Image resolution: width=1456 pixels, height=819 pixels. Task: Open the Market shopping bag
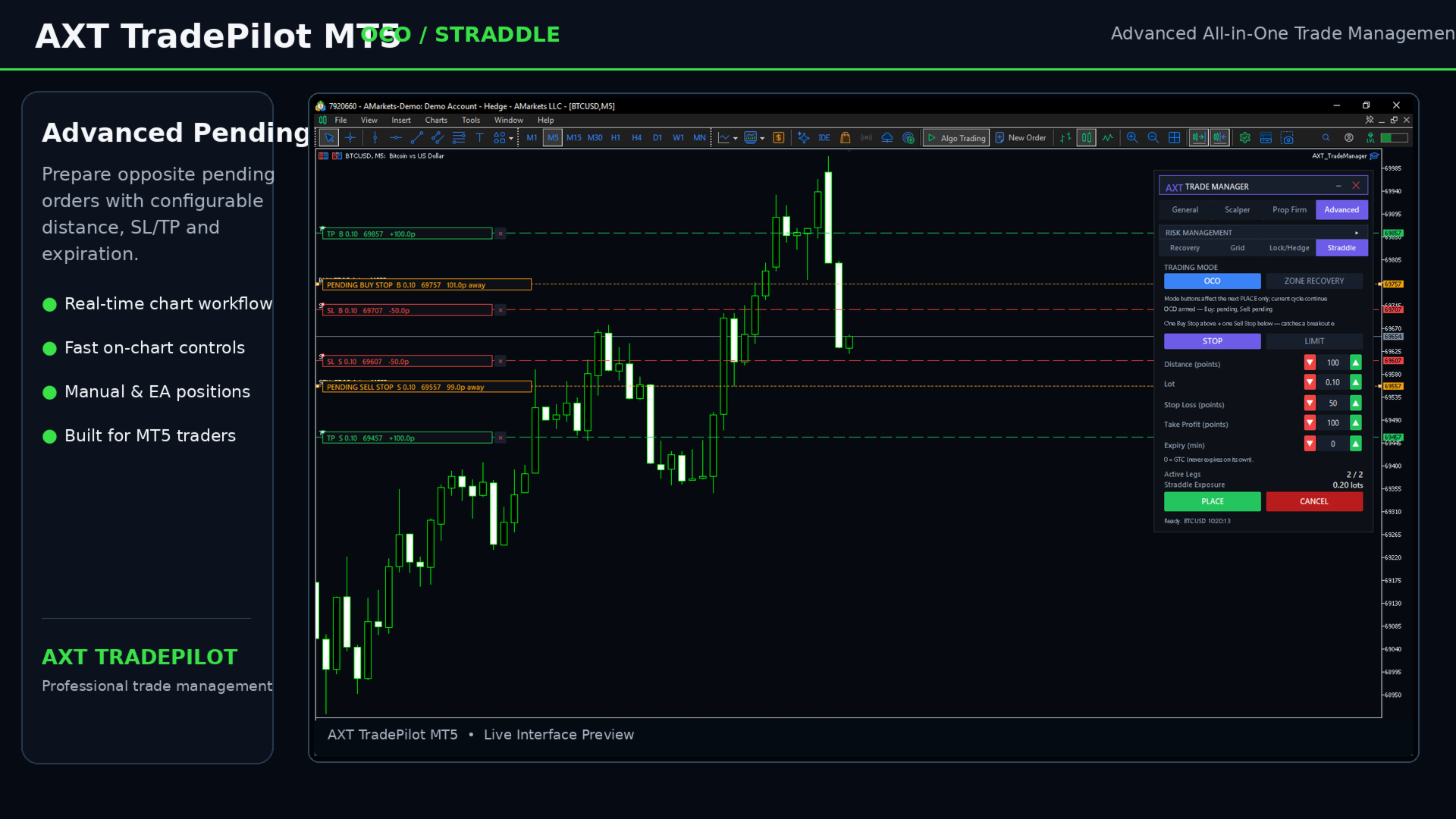pos(846,138)
